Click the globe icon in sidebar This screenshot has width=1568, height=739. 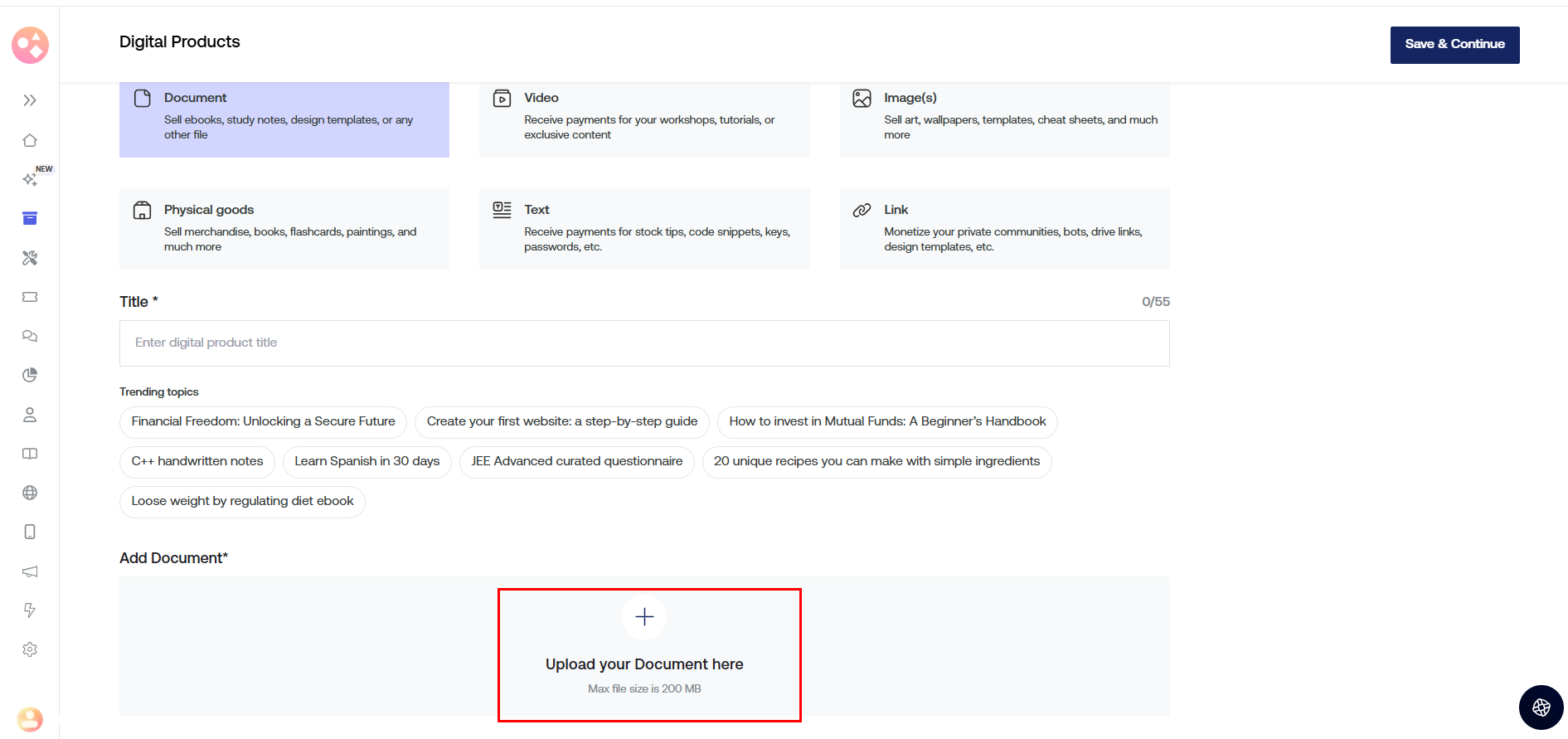click(x=30, y=493)
